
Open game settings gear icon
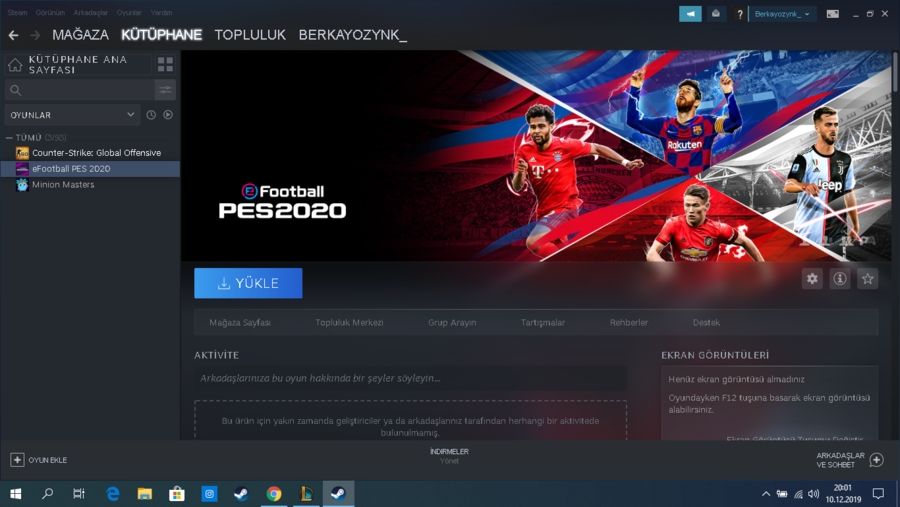(812, 279)
